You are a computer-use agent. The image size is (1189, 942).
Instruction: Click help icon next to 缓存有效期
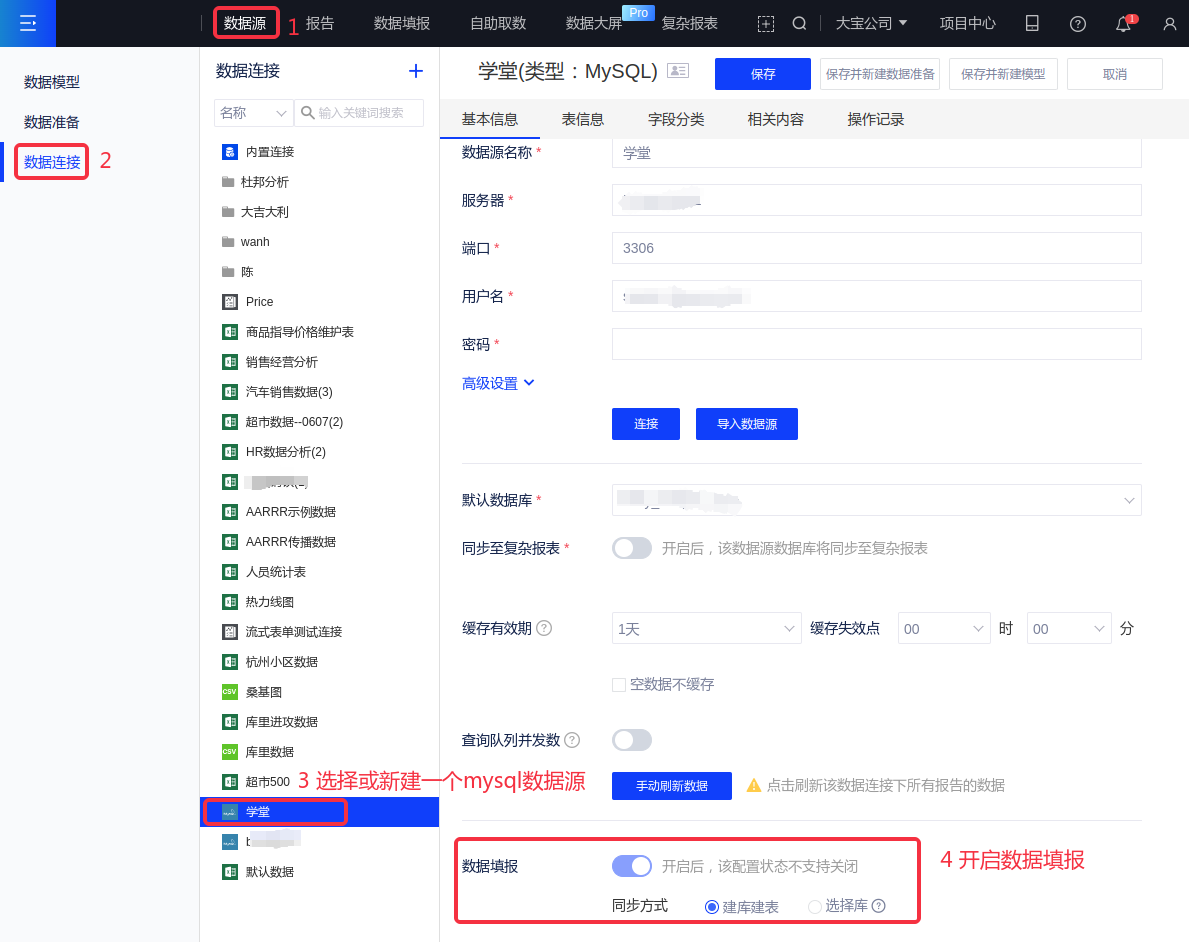pos(544,628)
